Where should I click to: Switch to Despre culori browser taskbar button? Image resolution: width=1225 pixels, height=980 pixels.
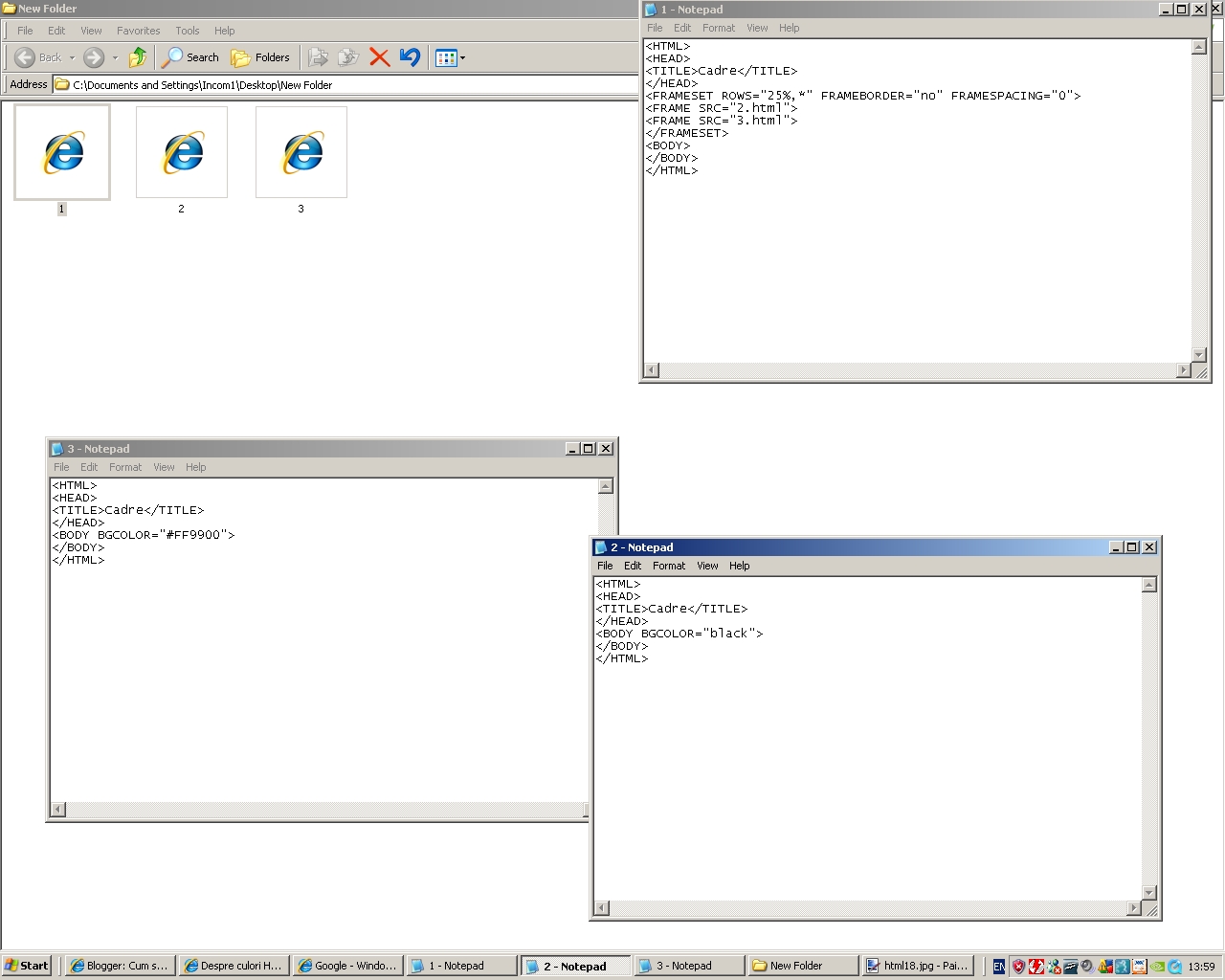234,966
